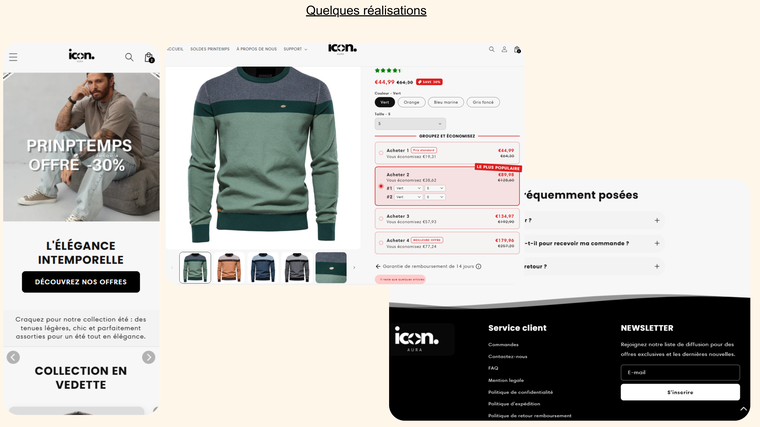Open SOLDES PRINTEMPS menu item
This screenshot has height=427, width=760.
pyautogui.click(x=210, y=49)
